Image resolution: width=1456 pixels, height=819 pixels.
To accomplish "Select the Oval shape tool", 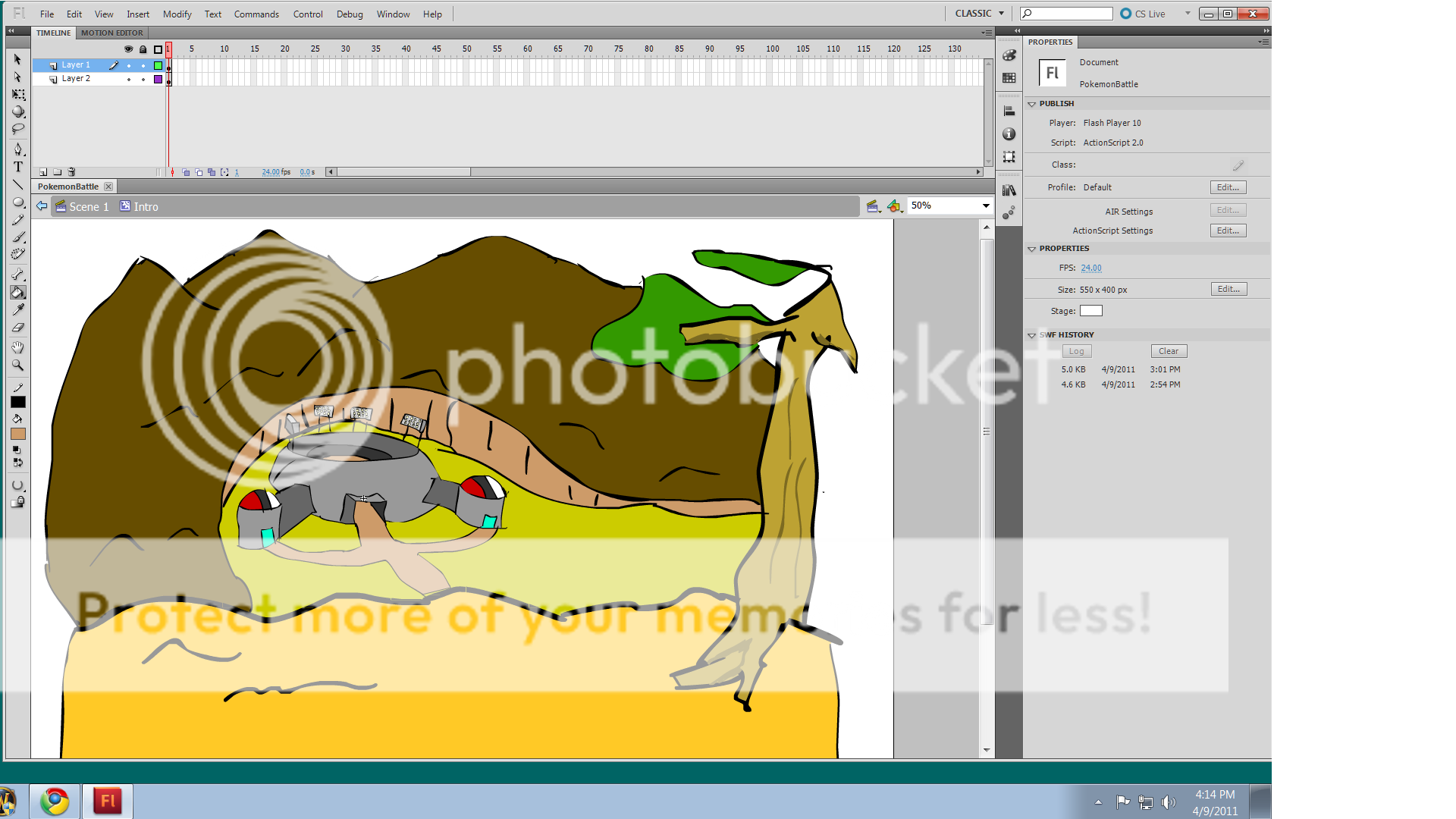I will pyautogui.click(x=17, y=202).
